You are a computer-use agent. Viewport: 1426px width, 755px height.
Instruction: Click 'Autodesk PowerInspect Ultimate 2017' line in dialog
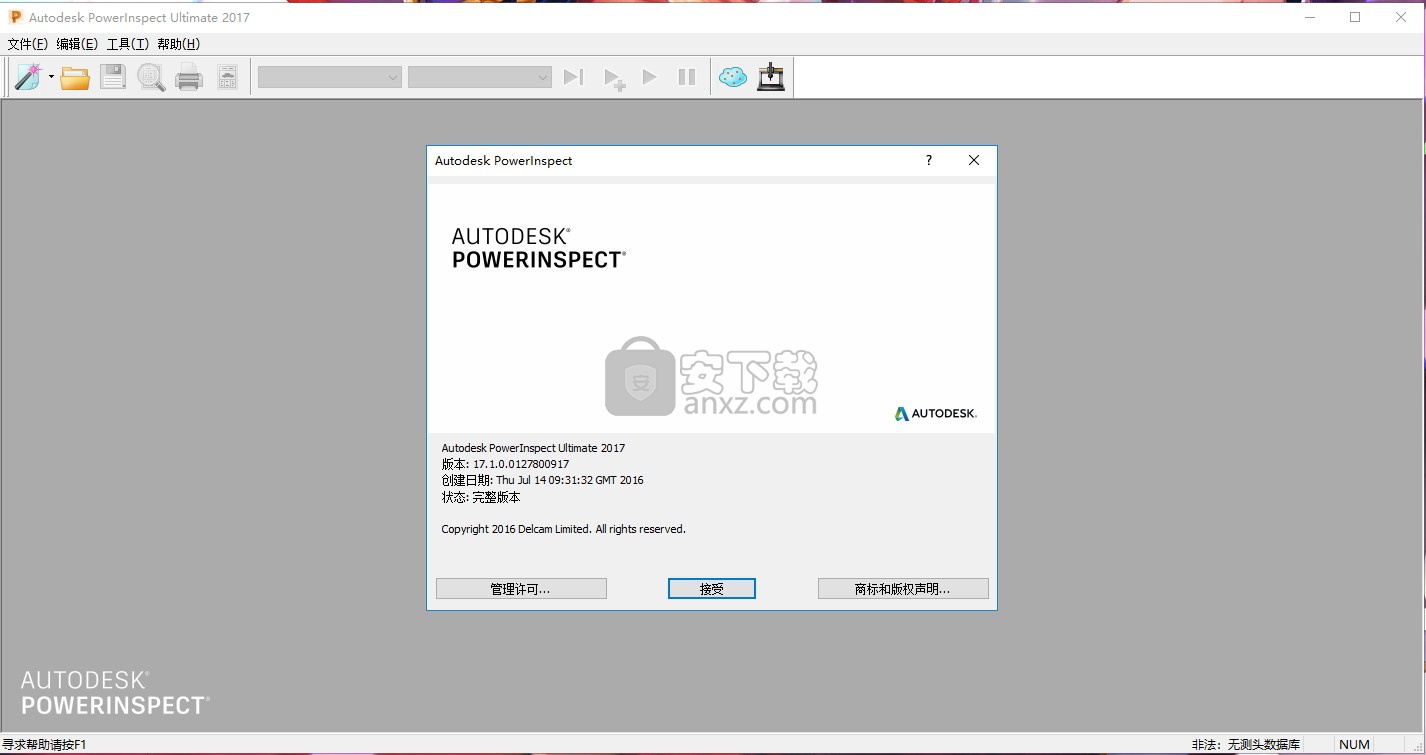pyautogui.click(x=533, y=448)
